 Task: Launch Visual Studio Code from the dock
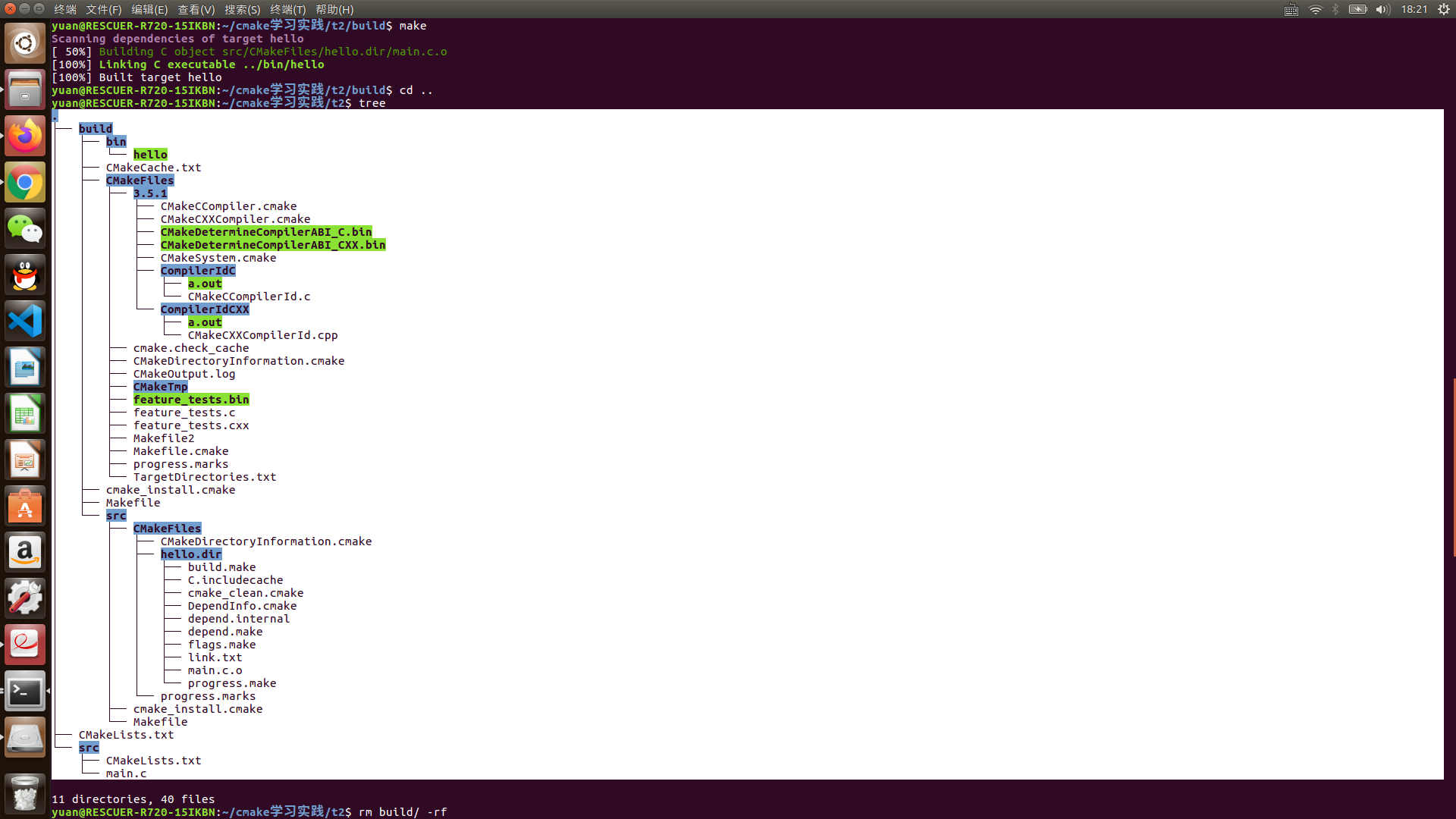[x=25, y=322]
